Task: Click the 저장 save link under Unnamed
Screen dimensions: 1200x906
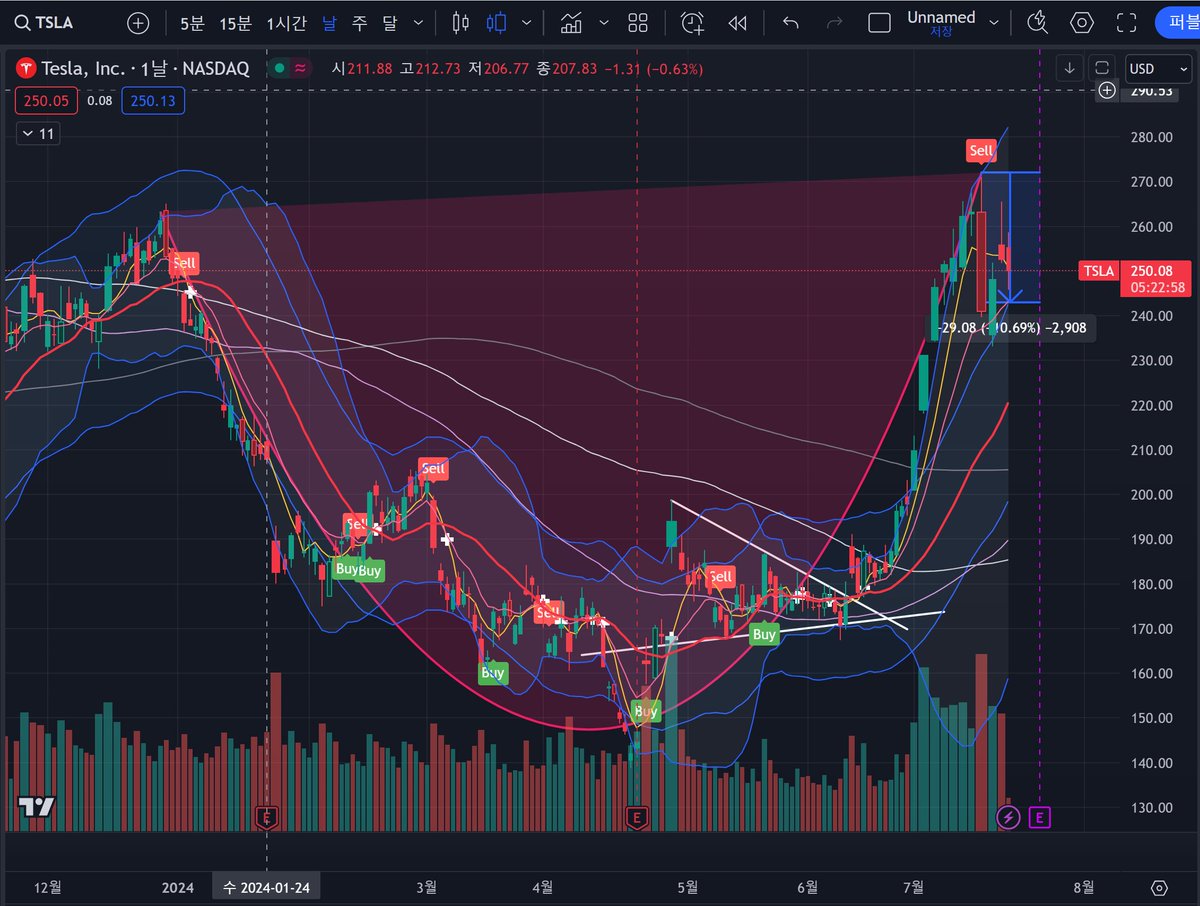Action: click(x=942, y=32)
